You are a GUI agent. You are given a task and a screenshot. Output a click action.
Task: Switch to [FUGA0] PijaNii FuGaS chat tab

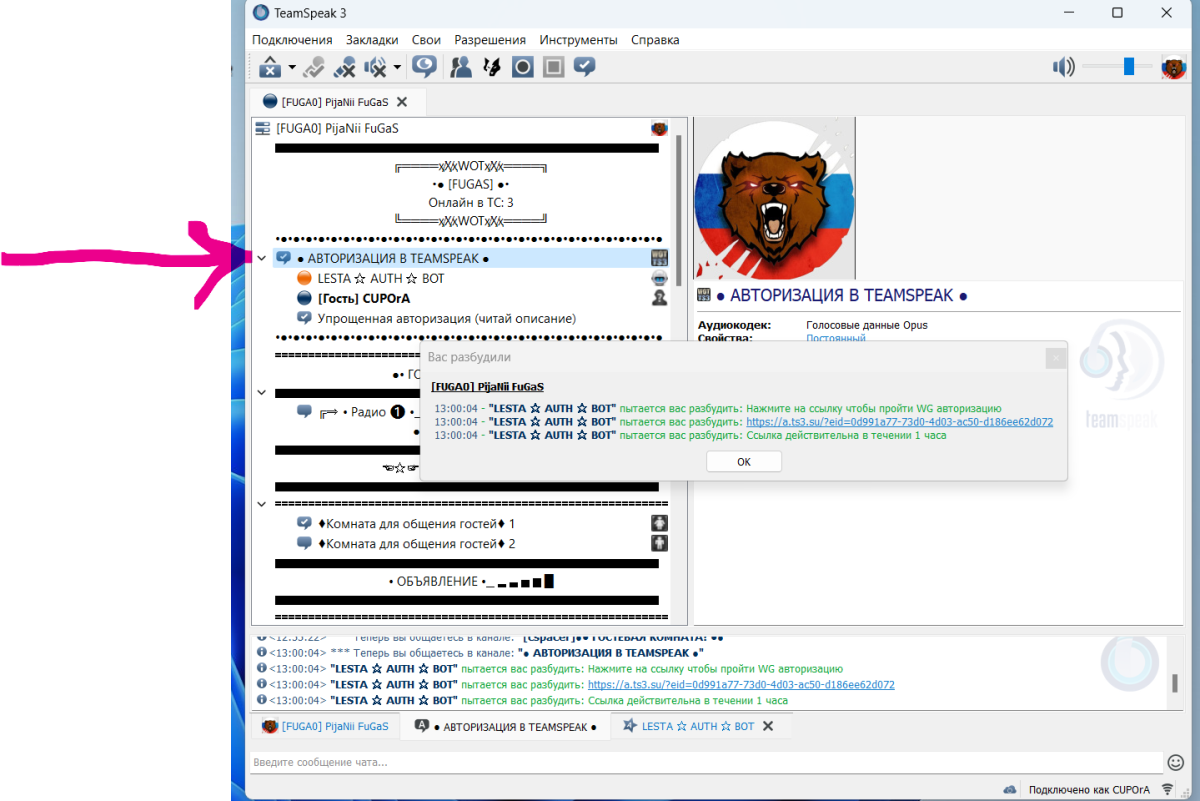(325, 727)
